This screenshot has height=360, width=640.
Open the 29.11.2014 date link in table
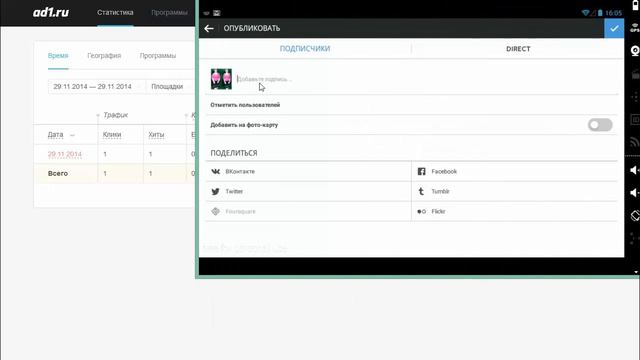tap(64, 154)
